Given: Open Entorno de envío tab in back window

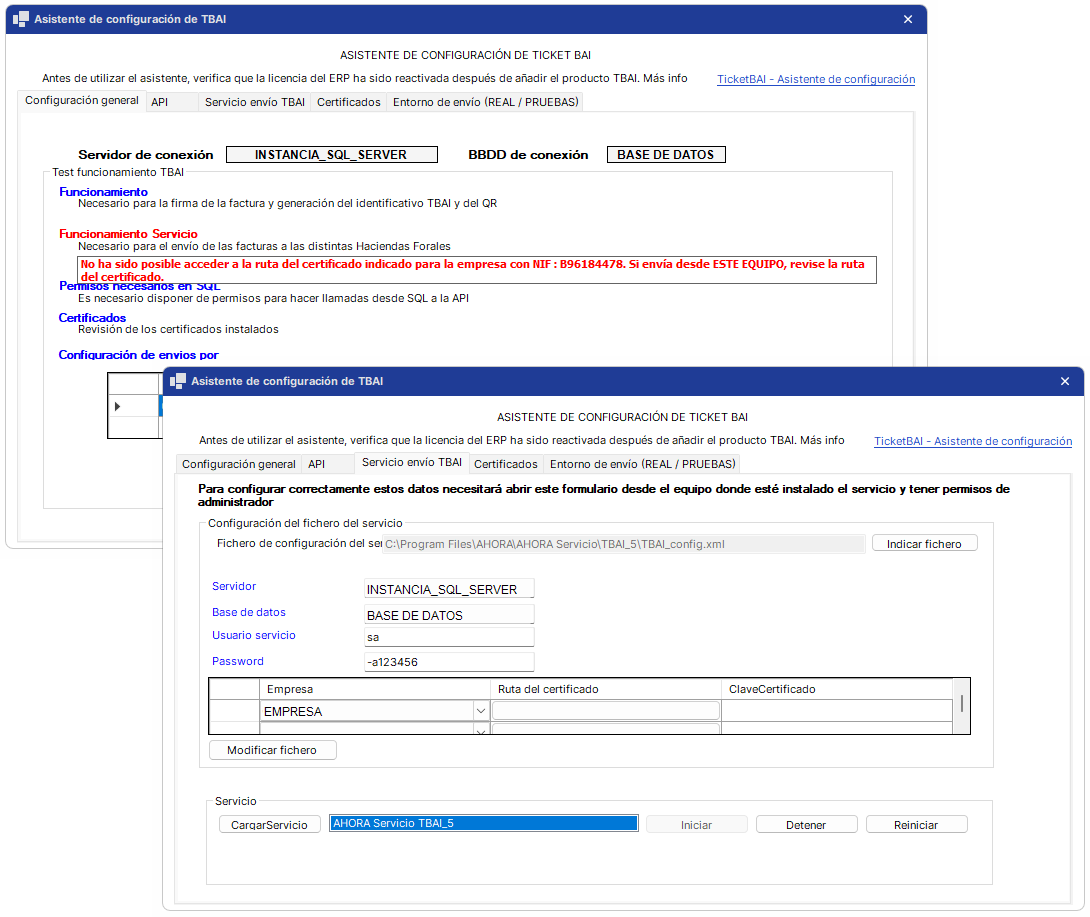Looking at the screenshot, I should (x=485, y=102).
